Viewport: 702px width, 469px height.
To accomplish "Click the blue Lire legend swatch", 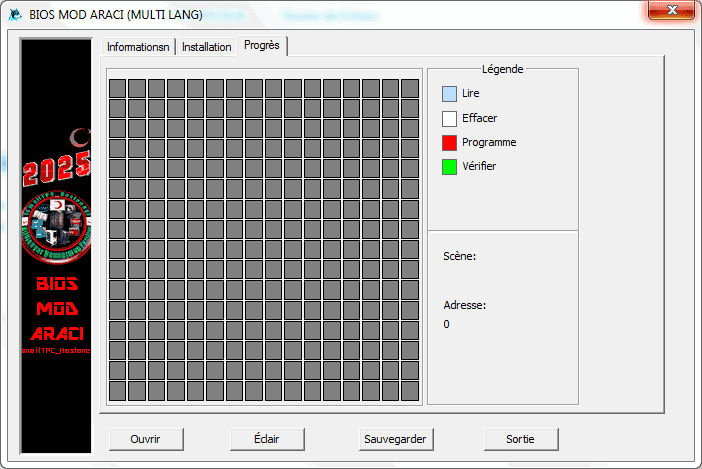I will [x=449, y=94].
